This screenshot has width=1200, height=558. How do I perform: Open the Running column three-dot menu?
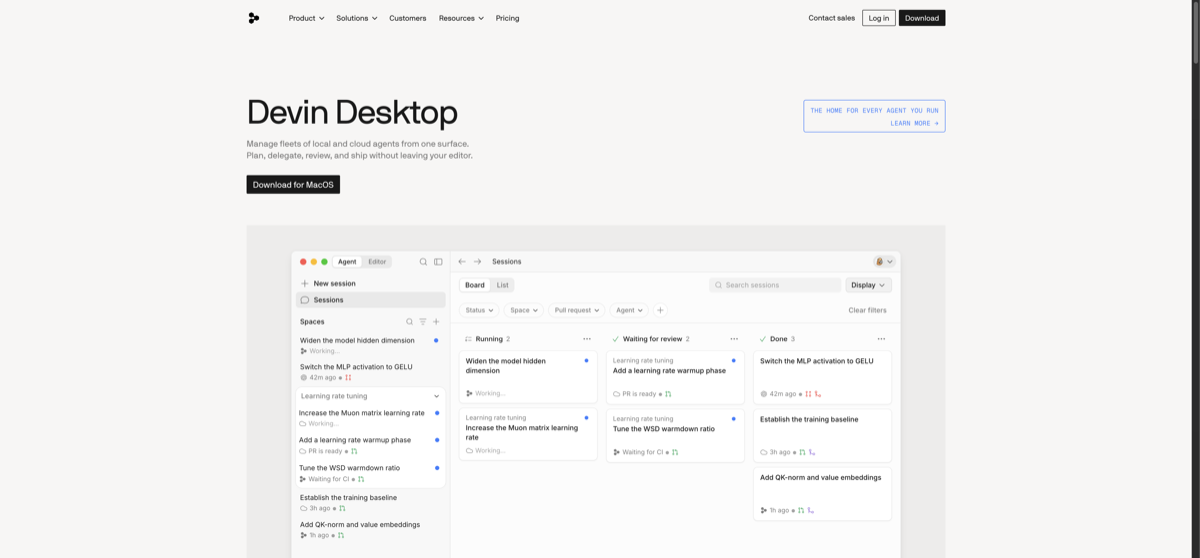[587, 339]
